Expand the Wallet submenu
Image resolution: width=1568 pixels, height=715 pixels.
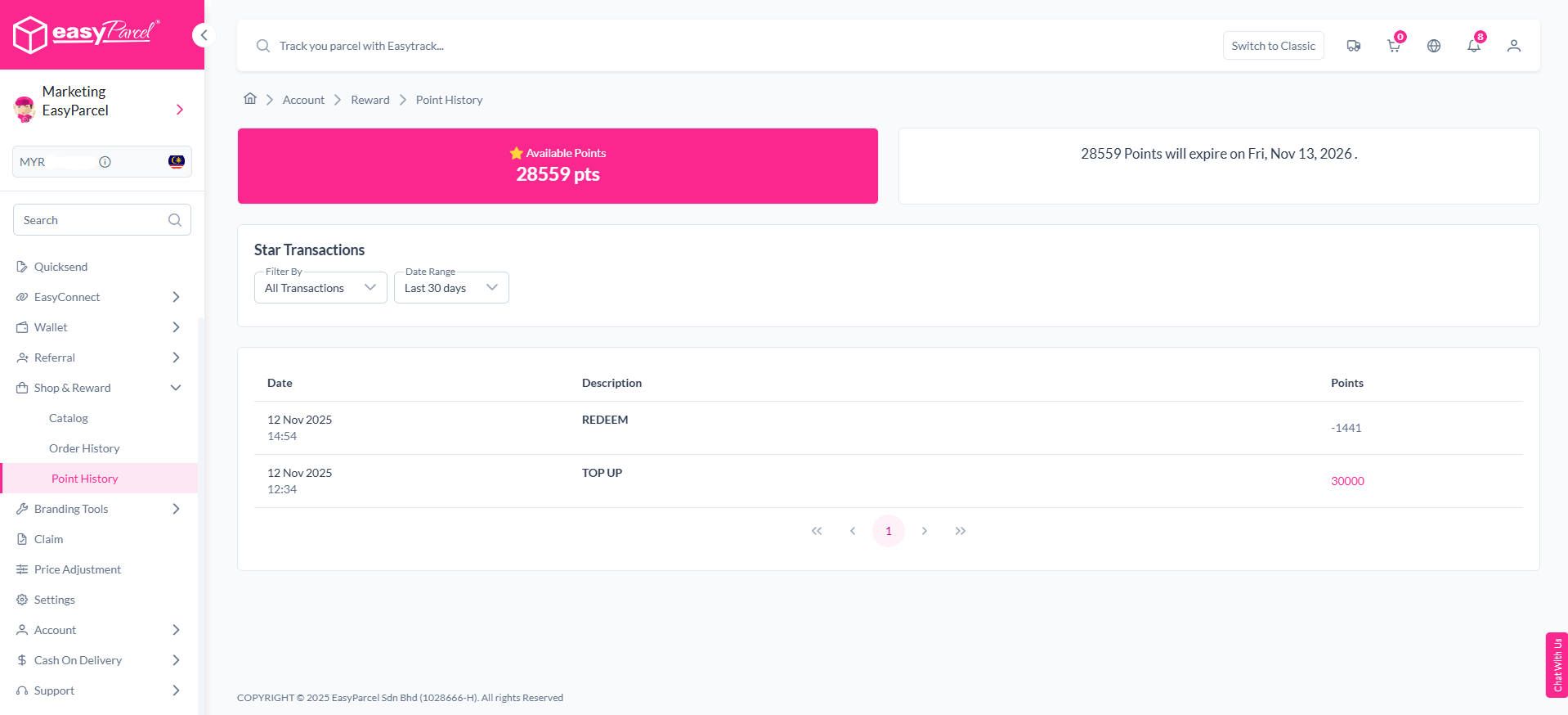pyautogui.click(x=176, y=327)
